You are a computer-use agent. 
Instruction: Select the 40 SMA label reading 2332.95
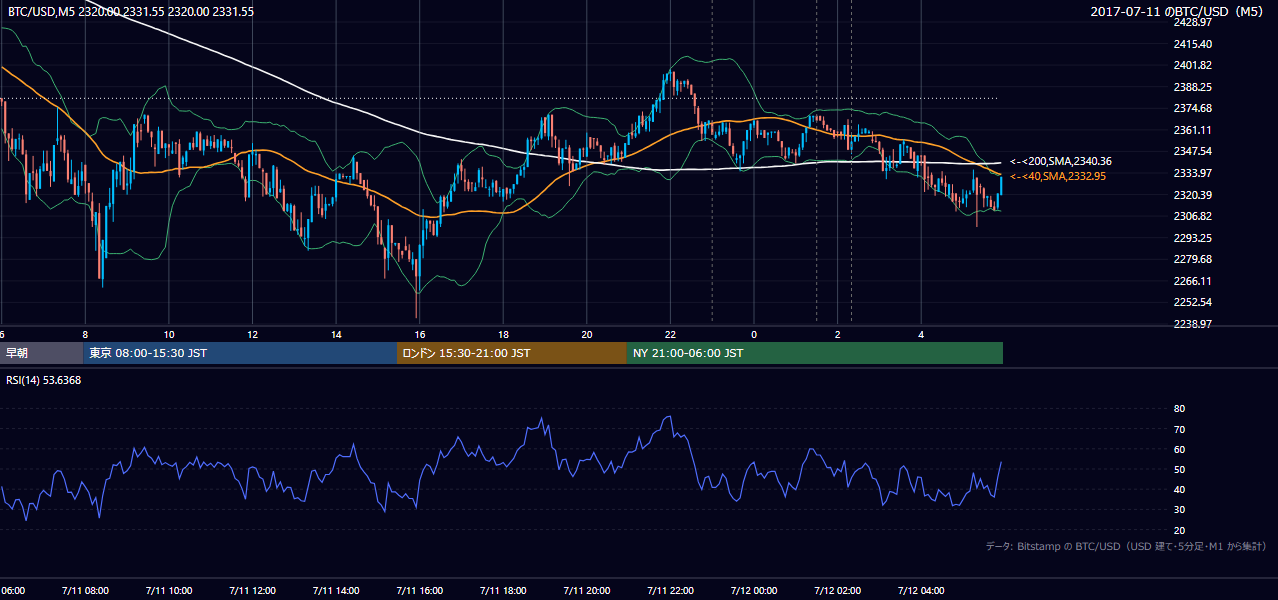(1058, 176)
